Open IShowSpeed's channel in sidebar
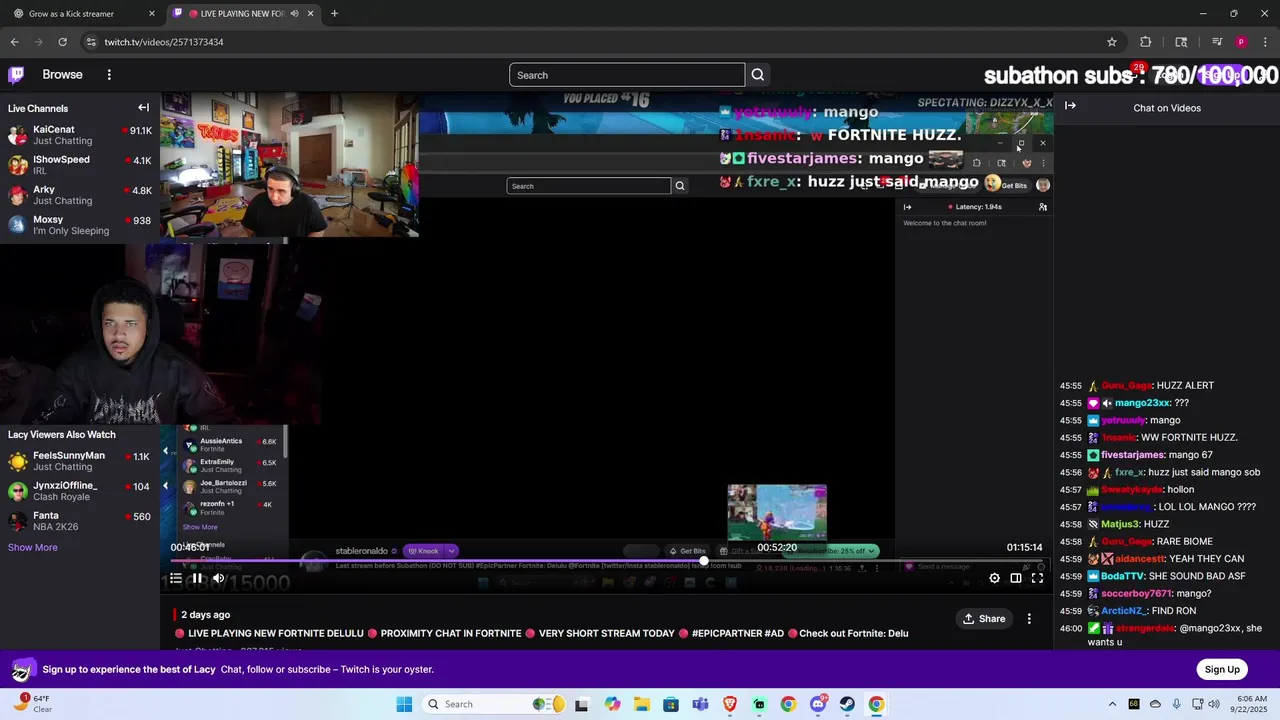Image resolution: width=1280 pixels, height=720 pixels. (x=80, y=165)
